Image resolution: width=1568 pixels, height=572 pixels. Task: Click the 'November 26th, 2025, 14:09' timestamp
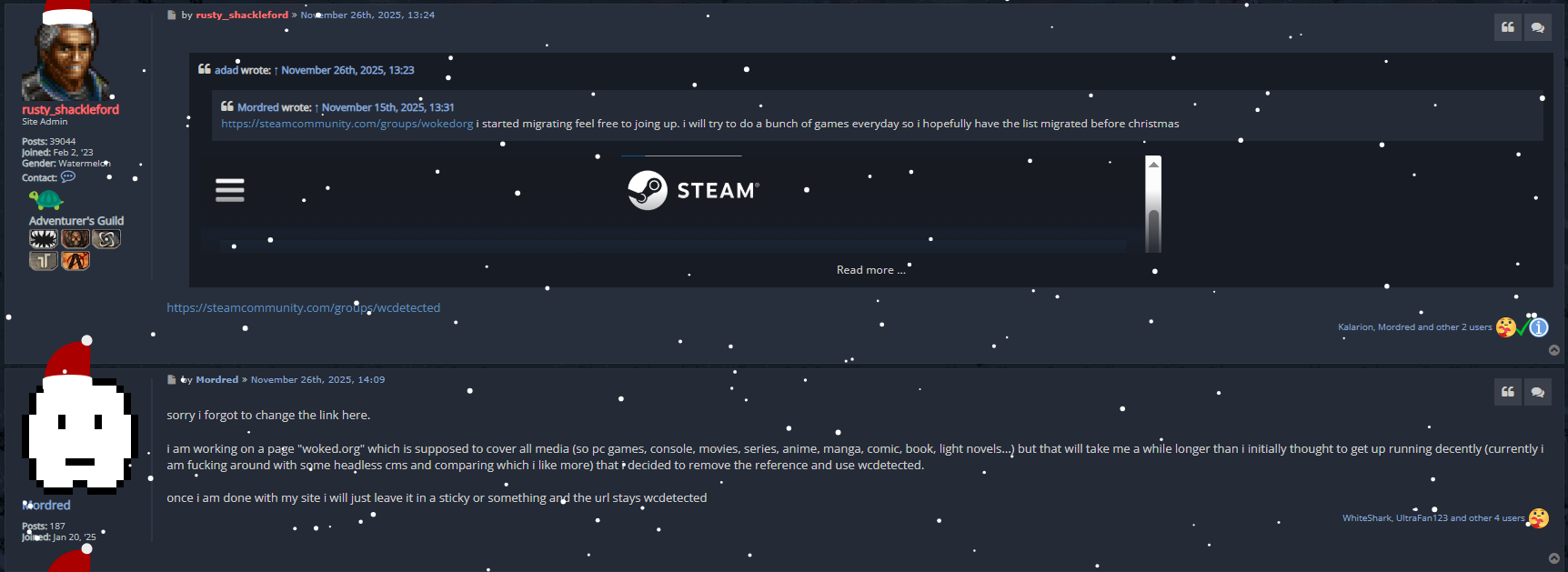pos(317,379)
